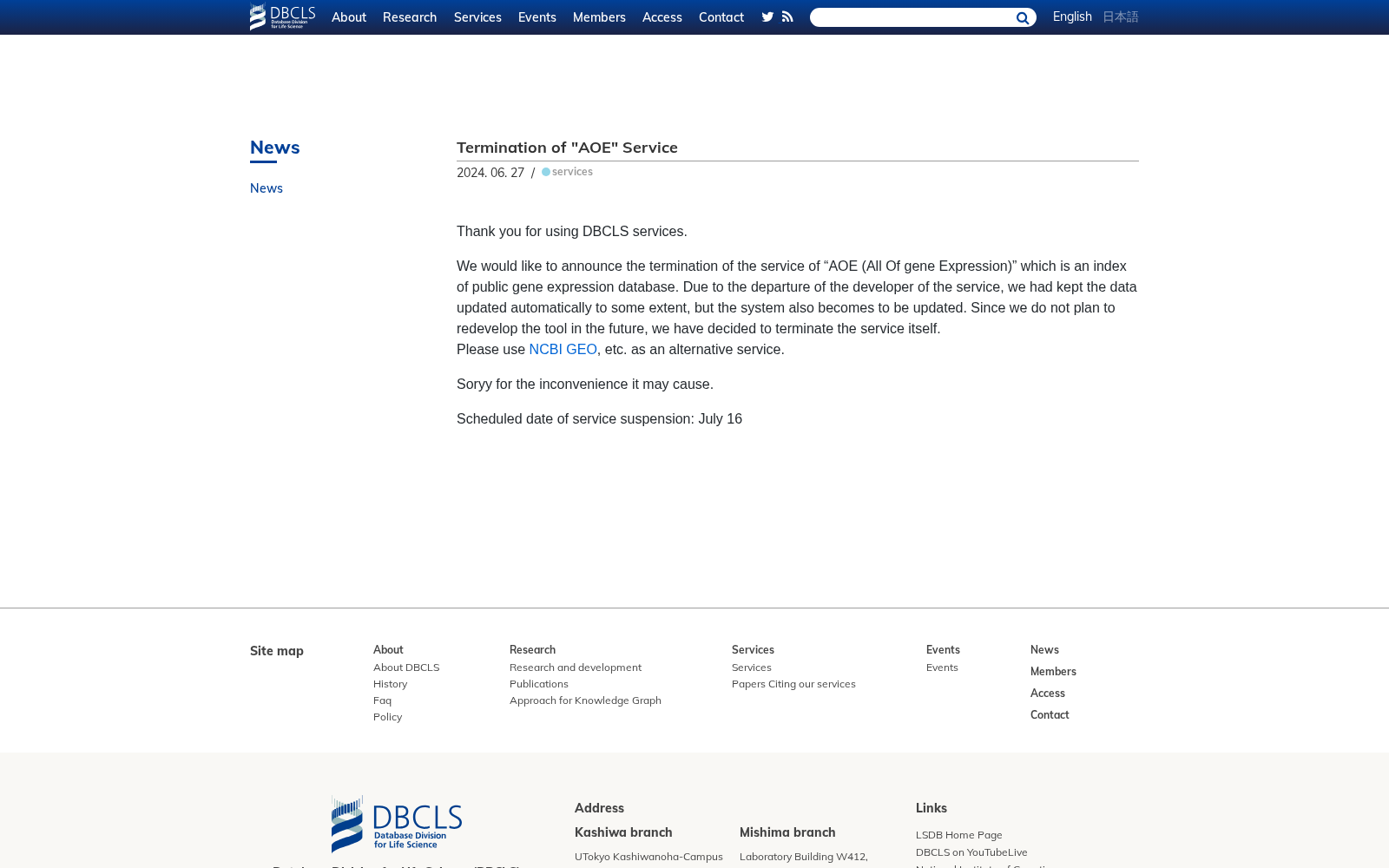Click the DBCLS logo in the header
The height and width of the screenshot is (868, 1389).
click(x=282, y=16)
